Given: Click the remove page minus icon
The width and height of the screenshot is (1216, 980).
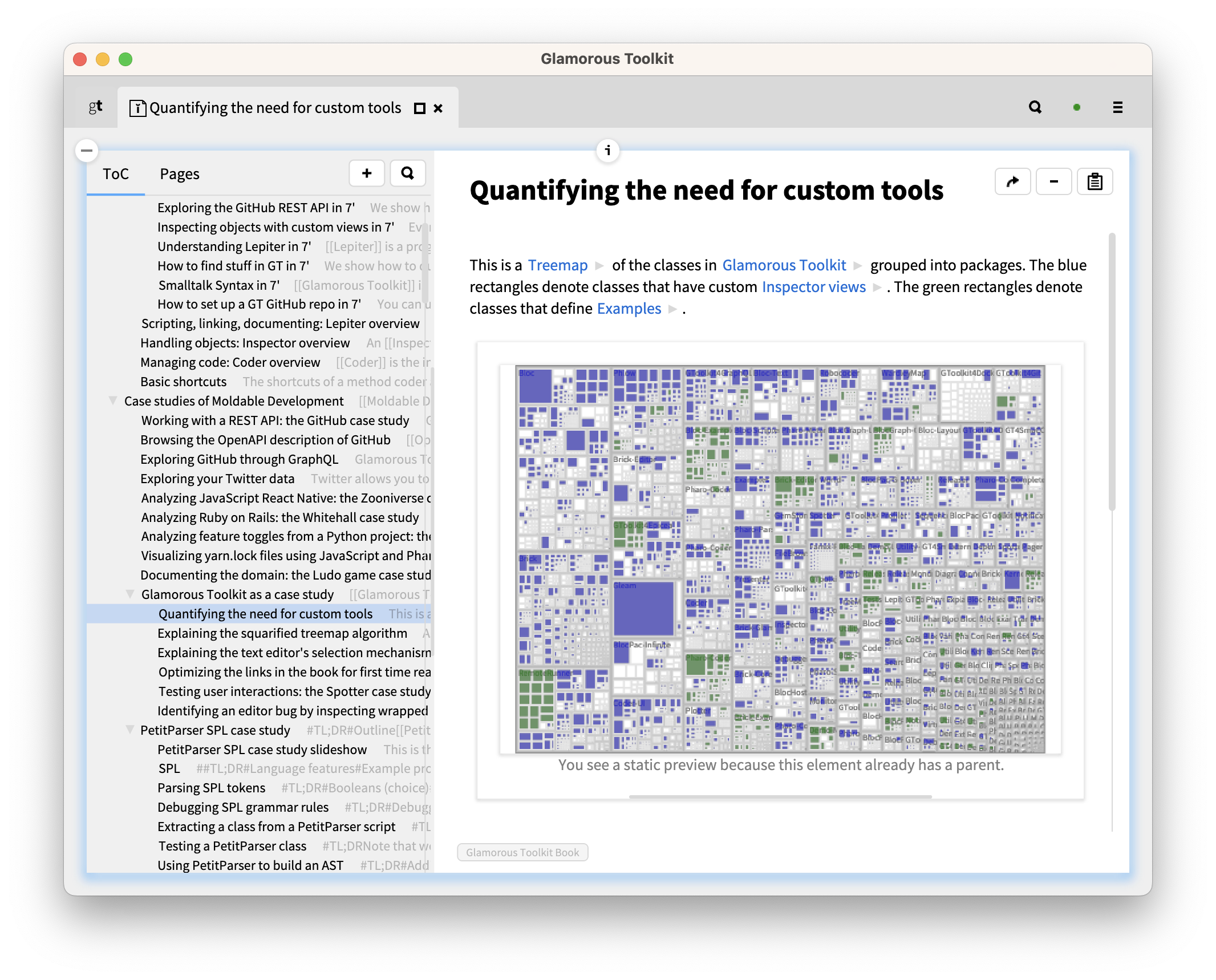Looking at the screenshot, I should tap(1053, 181).
